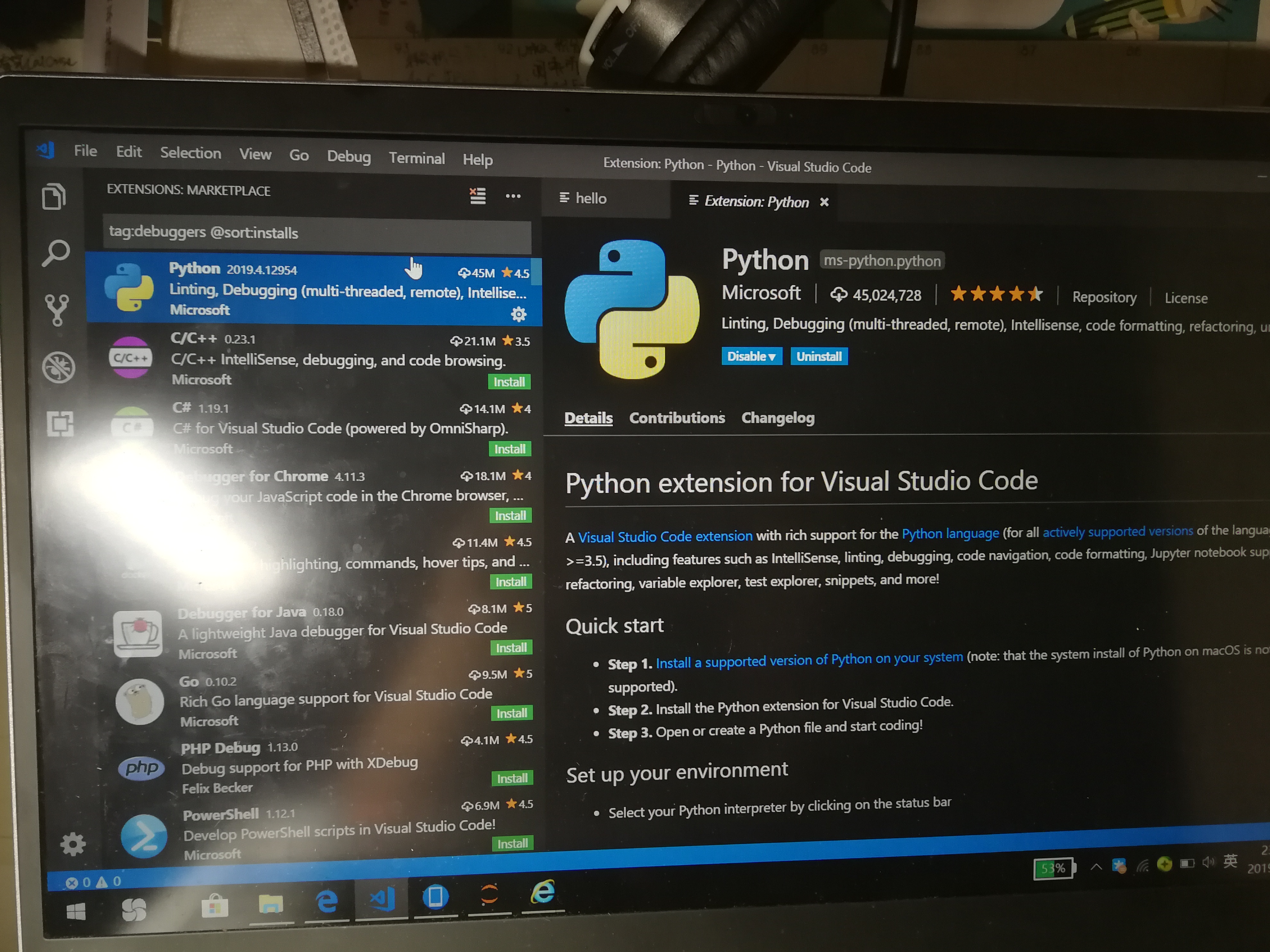Viewport: 1270px width, 952px height.
Task: Open the Repository link
Action: pyautogui.click(x=1104, y=297)
